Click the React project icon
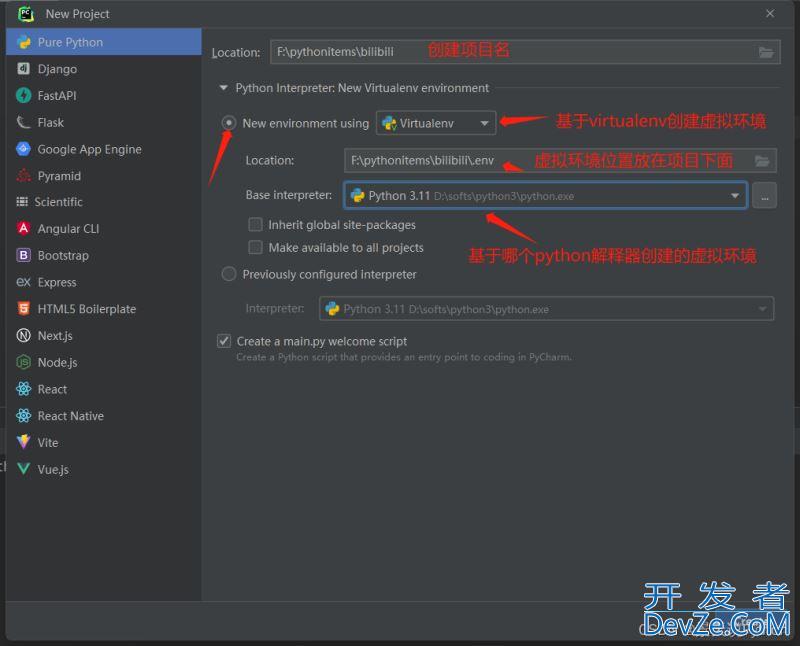 (23, 389)
